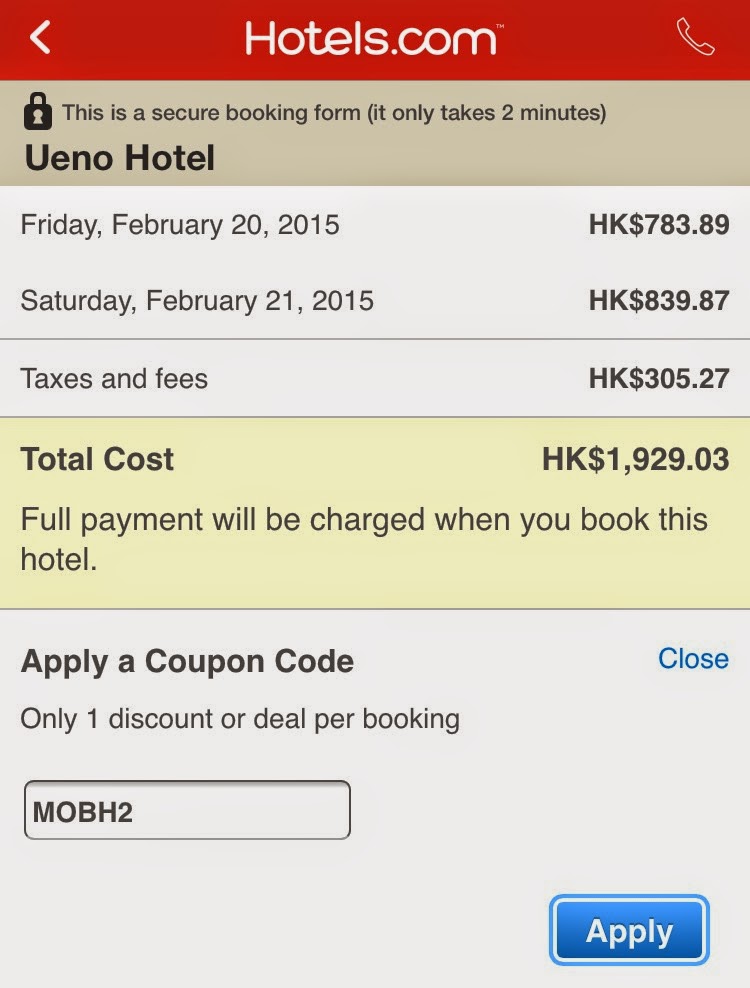This screenshot has width=750, height=988.
Task: Tap the HK$839.87 nightly price
Action: click(x=659, y=301)
